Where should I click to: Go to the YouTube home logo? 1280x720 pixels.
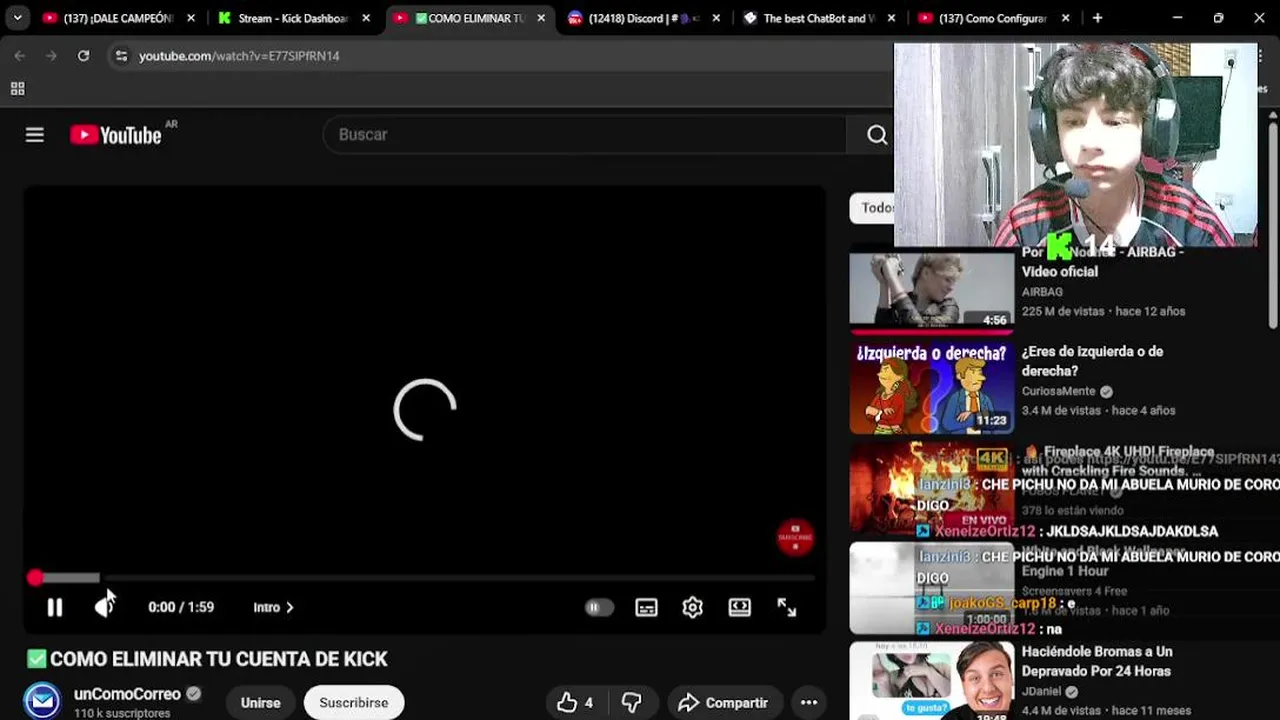point(116,135)
